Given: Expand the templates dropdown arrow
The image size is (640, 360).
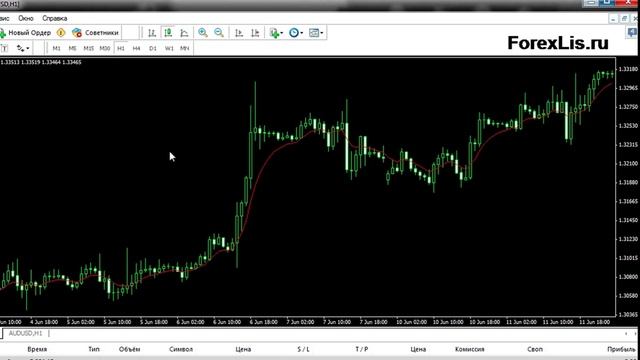Looking at the screenshot, I should point(322,33).
